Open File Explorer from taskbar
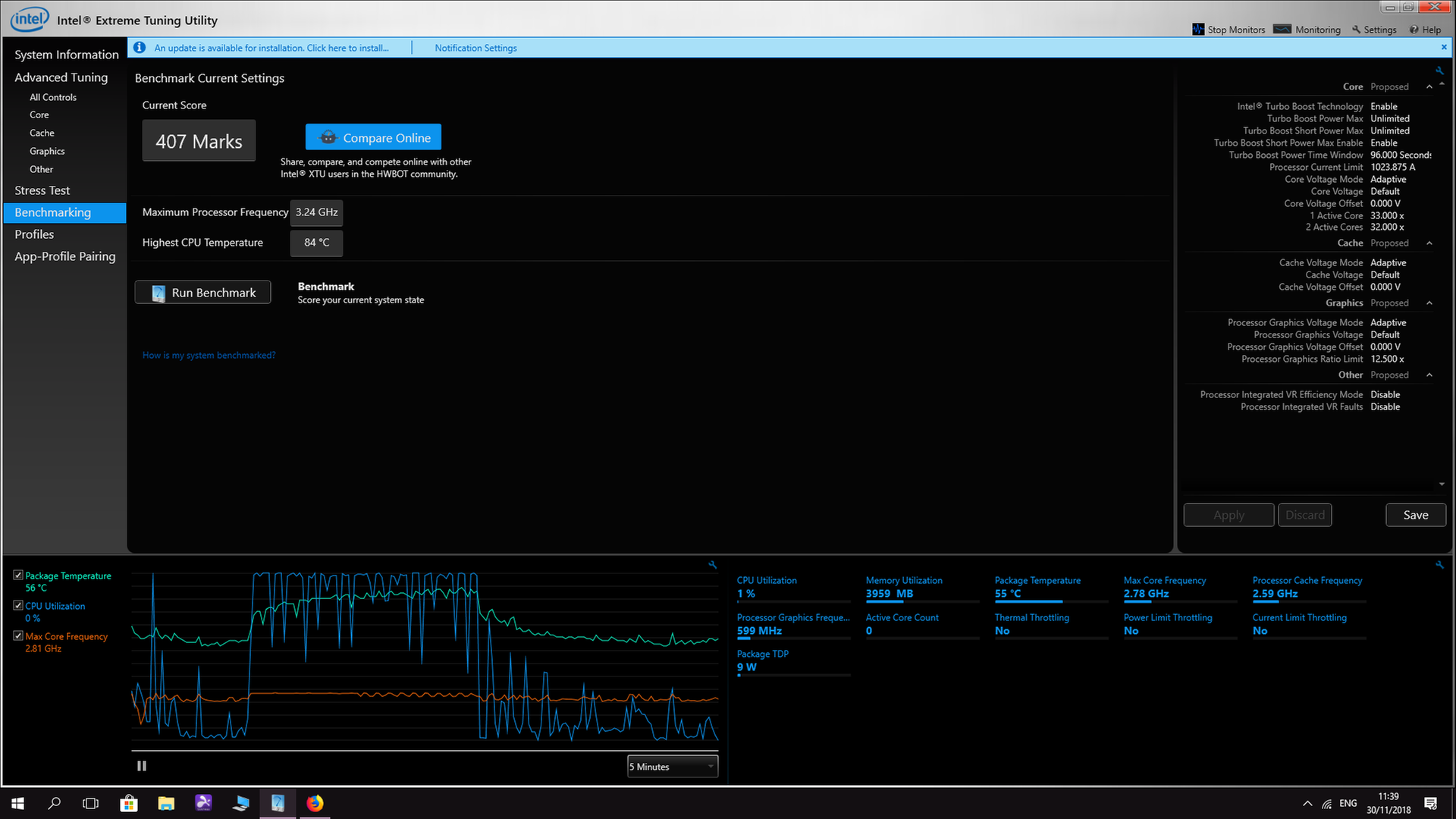 coord(166,803)
